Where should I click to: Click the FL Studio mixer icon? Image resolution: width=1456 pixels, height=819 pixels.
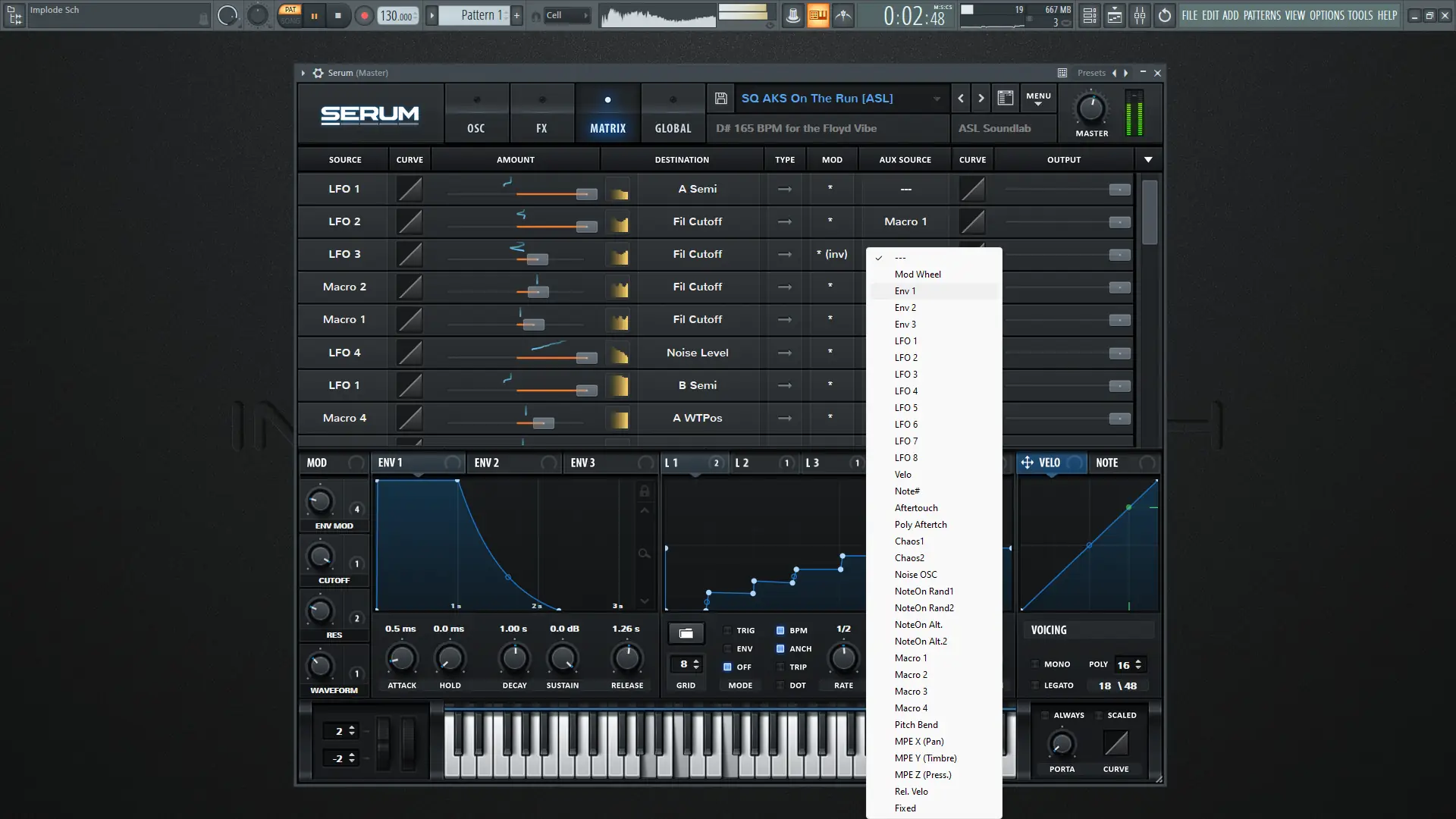pyautogui.click(x=1140, y=15)
